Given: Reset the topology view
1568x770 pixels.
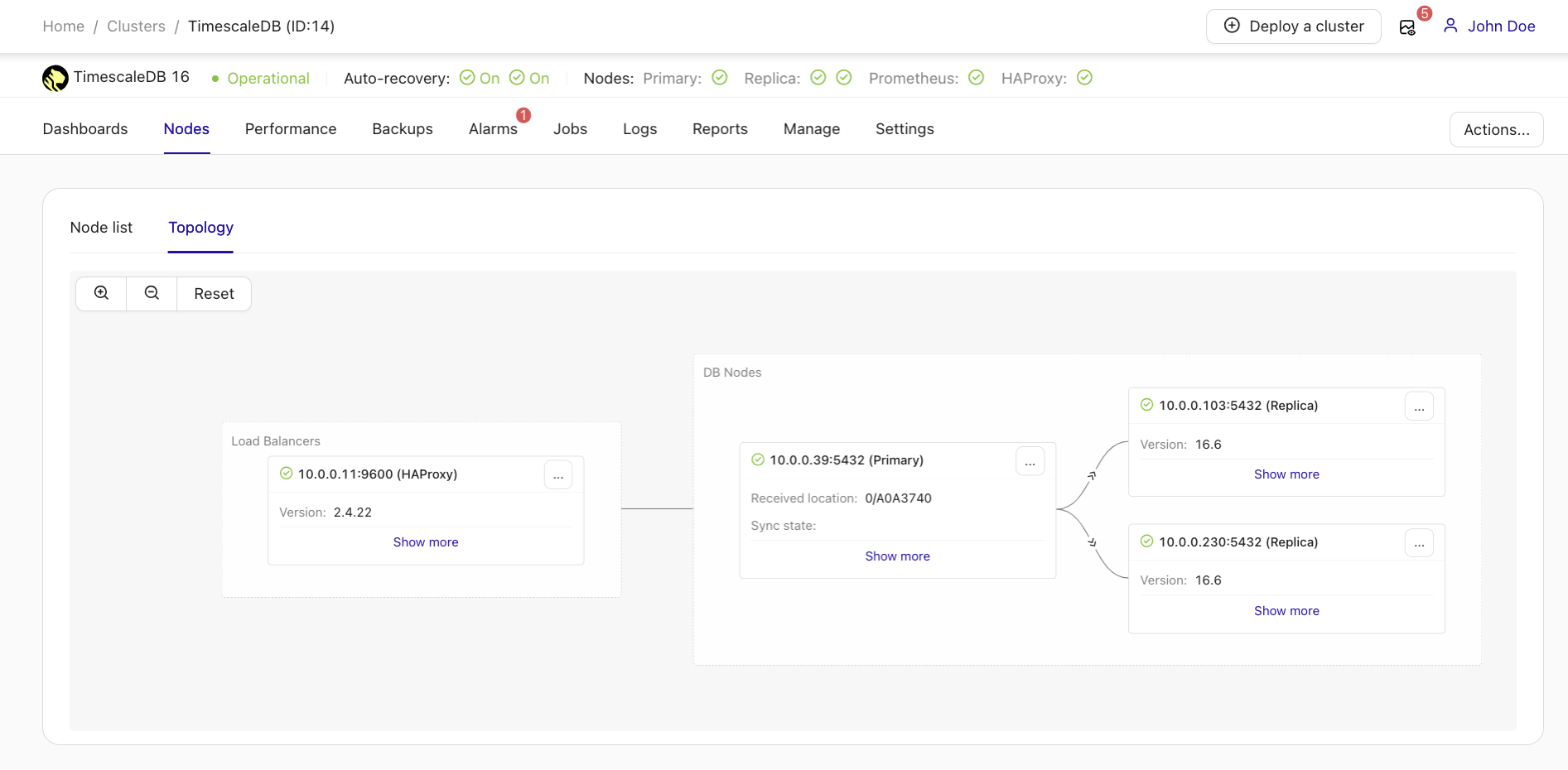Looking at the screenshot, I should (x=214, y=293).
